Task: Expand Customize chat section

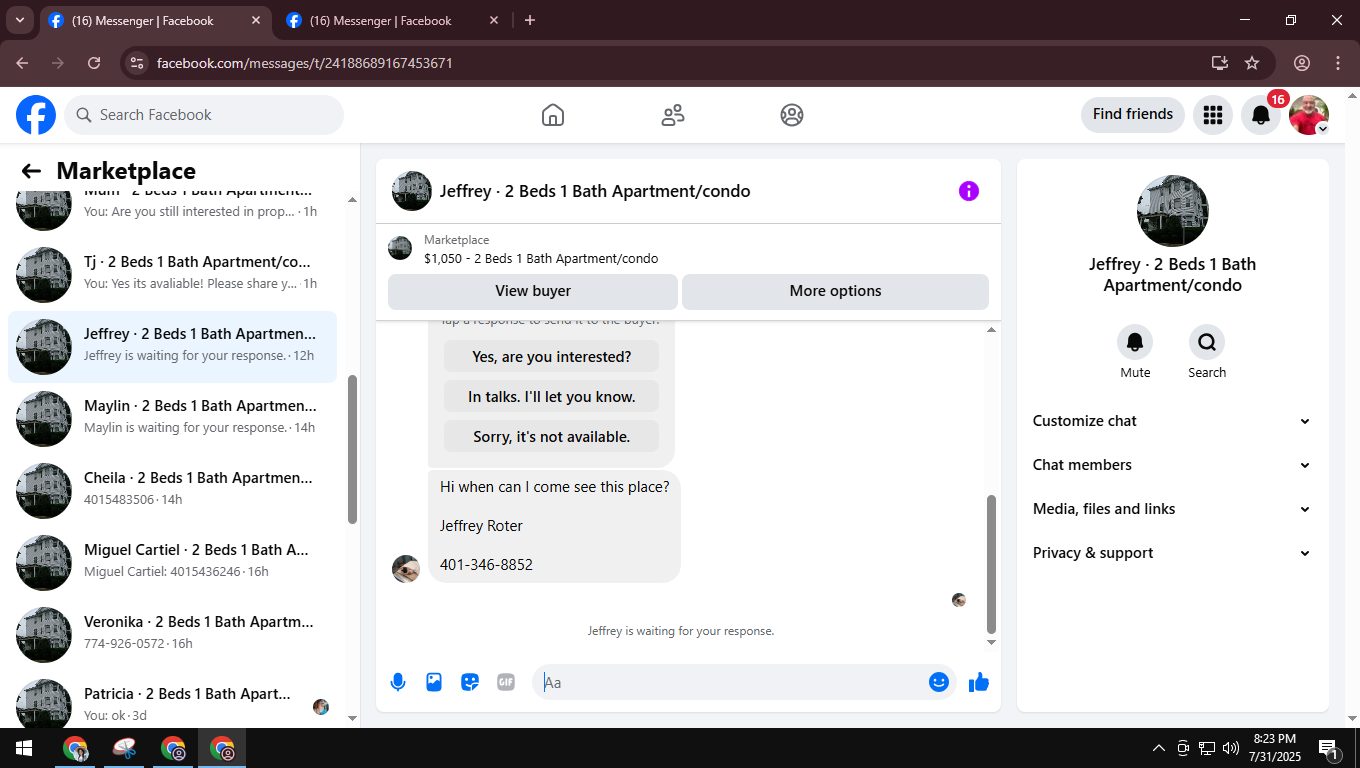Action: pos(1172,421)
